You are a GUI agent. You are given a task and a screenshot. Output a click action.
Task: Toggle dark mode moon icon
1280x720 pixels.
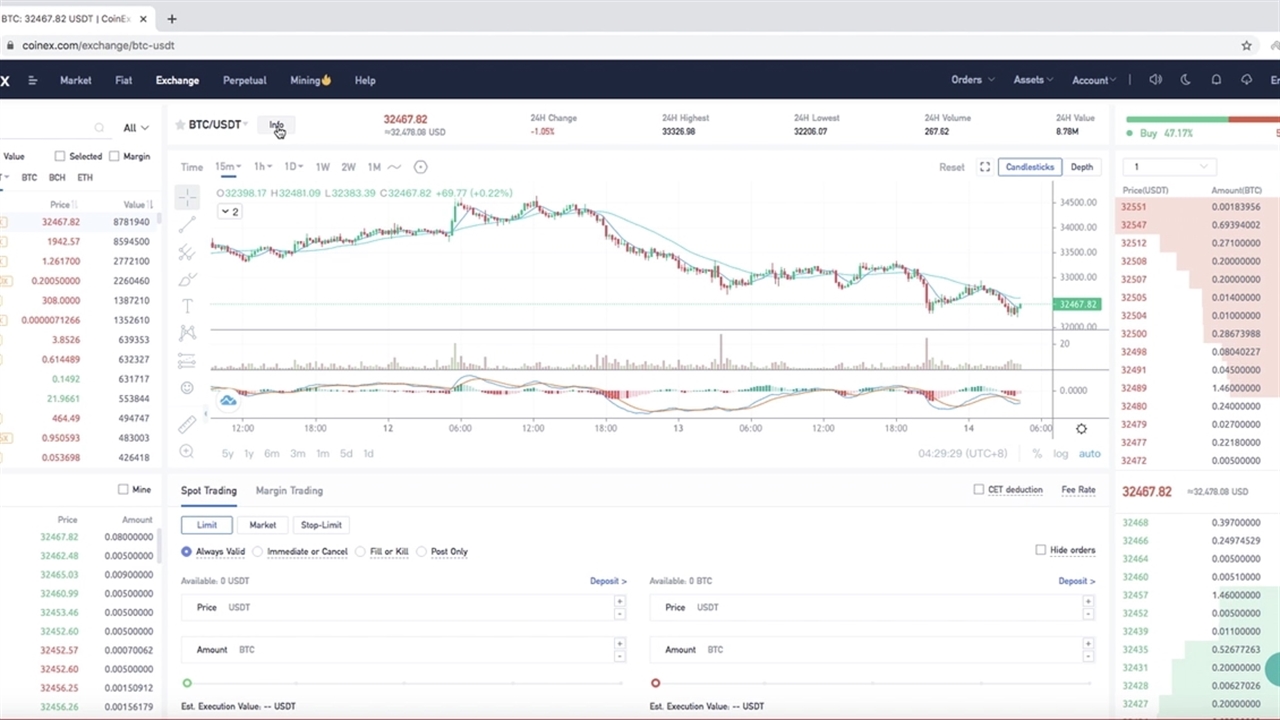(1186, 80)
